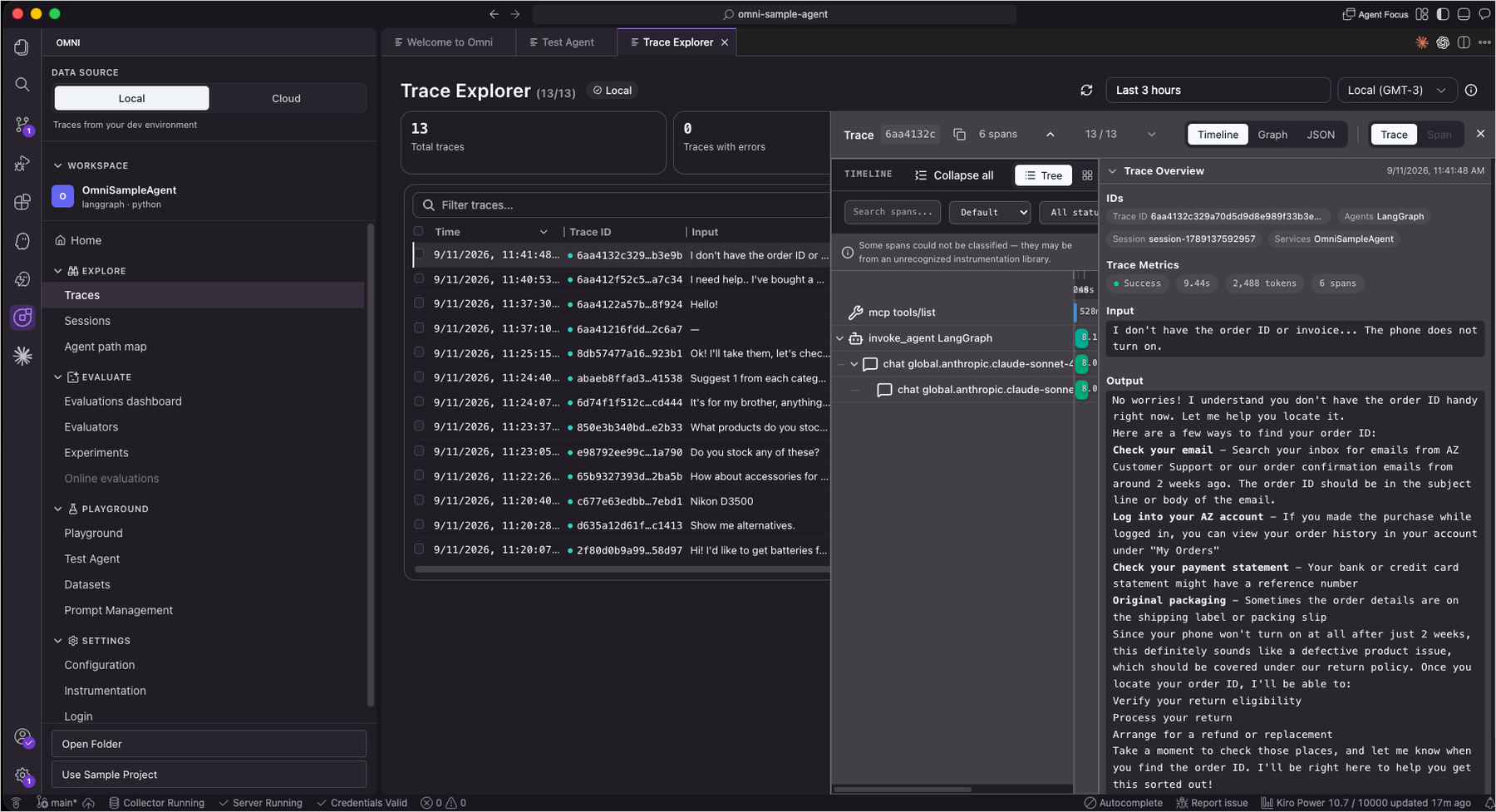Open the Run and Debug view
The height and width of the screenshot is (812, 1496).
coord(22,163)
